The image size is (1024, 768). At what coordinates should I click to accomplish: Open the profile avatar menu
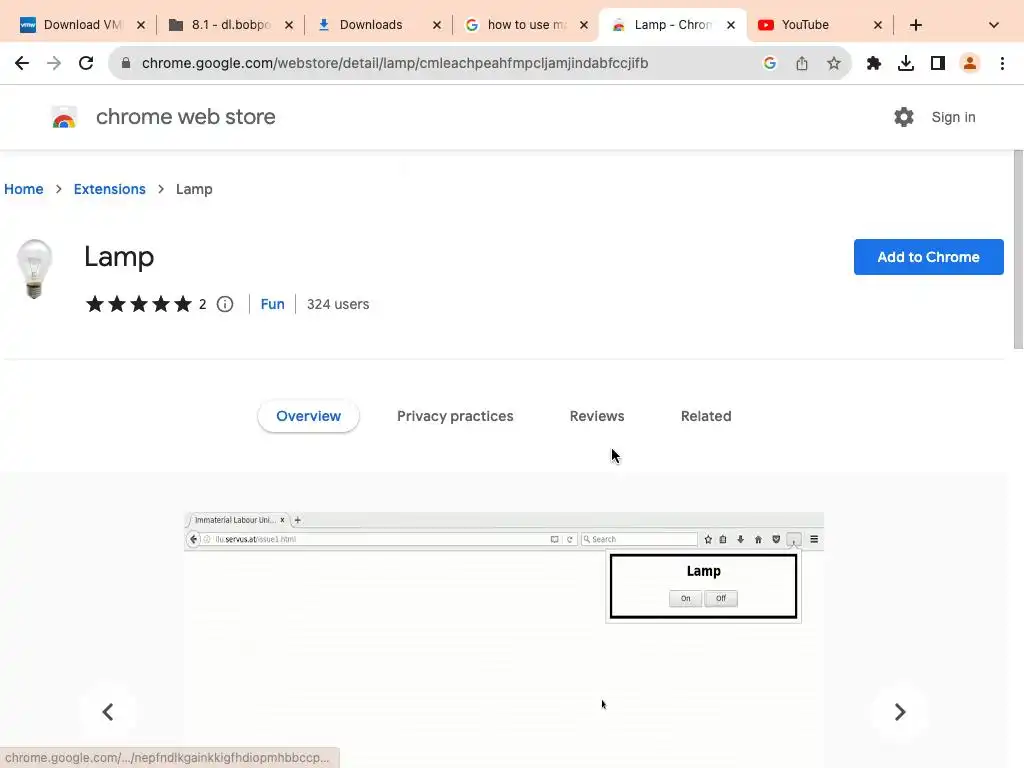point(970,63)
